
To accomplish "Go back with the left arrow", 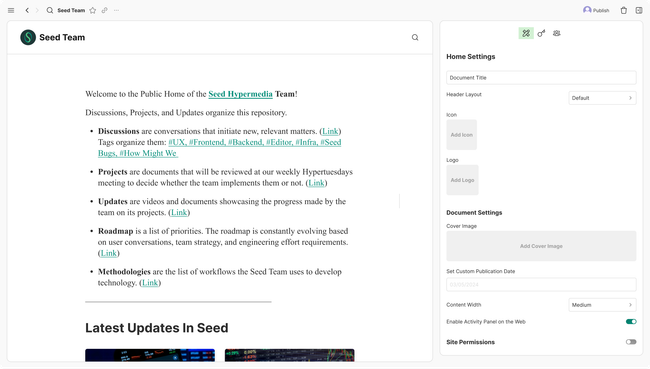I will (x=27, y=10).
